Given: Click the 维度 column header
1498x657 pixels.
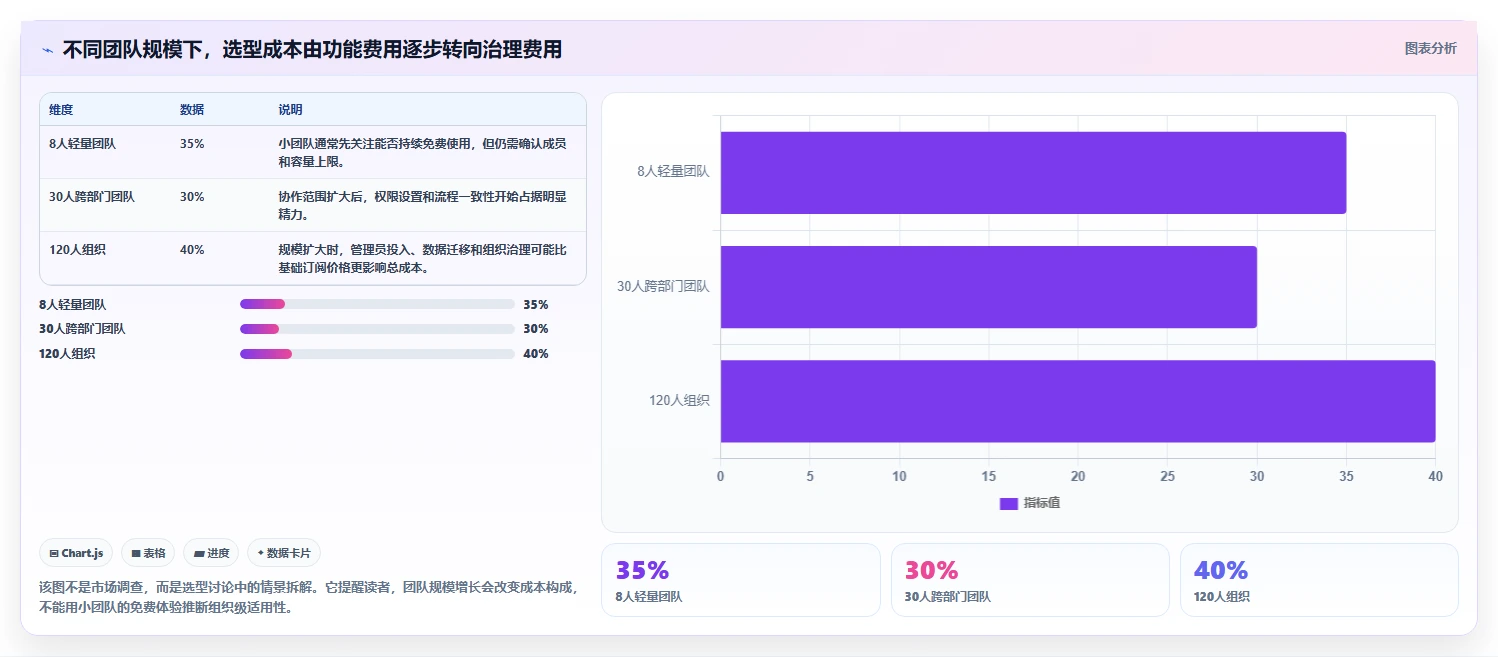Looking at the screenshot, I should 61,110.
